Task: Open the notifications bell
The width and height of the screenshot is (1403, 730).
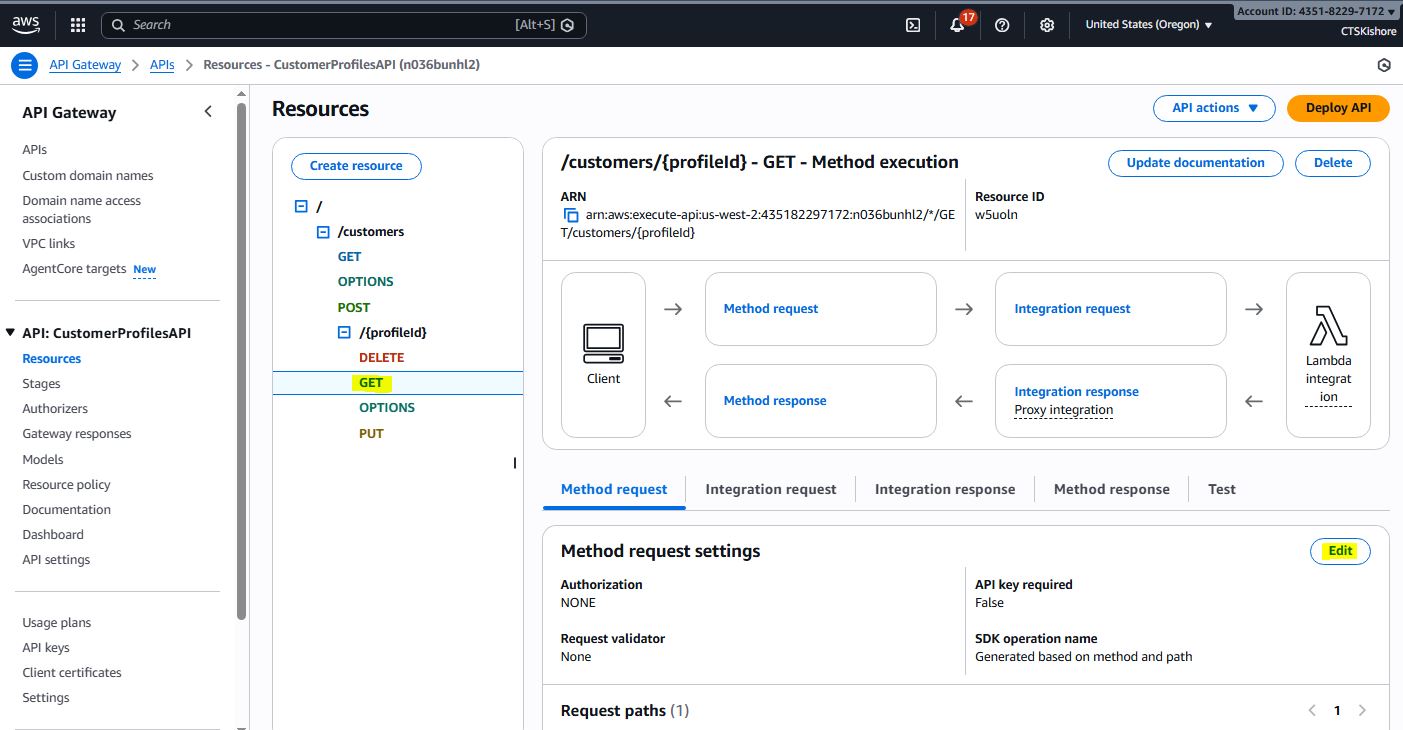Action: (x=957, y=25)
